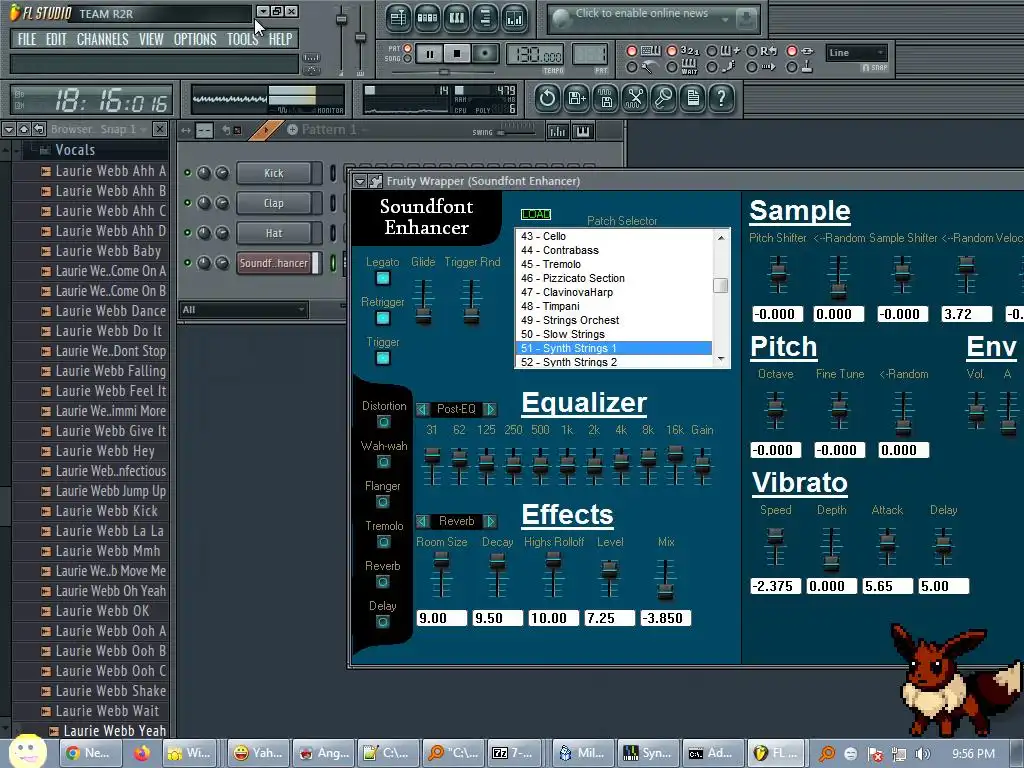
Task: Open the project info document icon
Action: pos(693,99)
